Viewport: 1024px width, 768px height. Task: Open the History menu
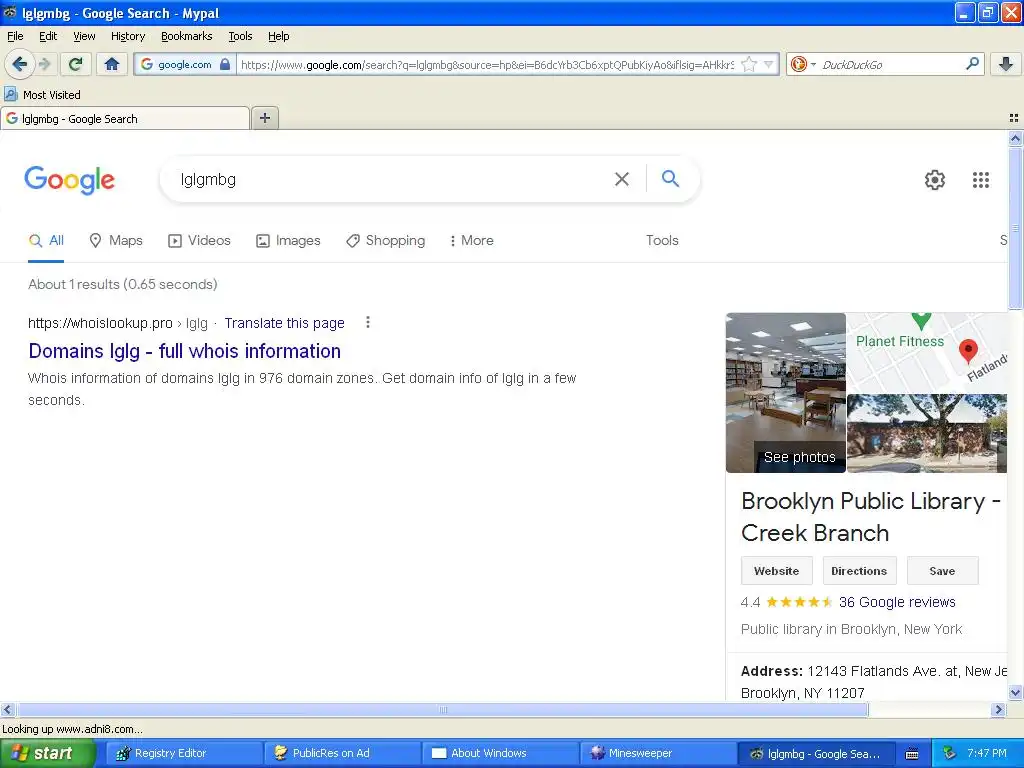(127, 36)
